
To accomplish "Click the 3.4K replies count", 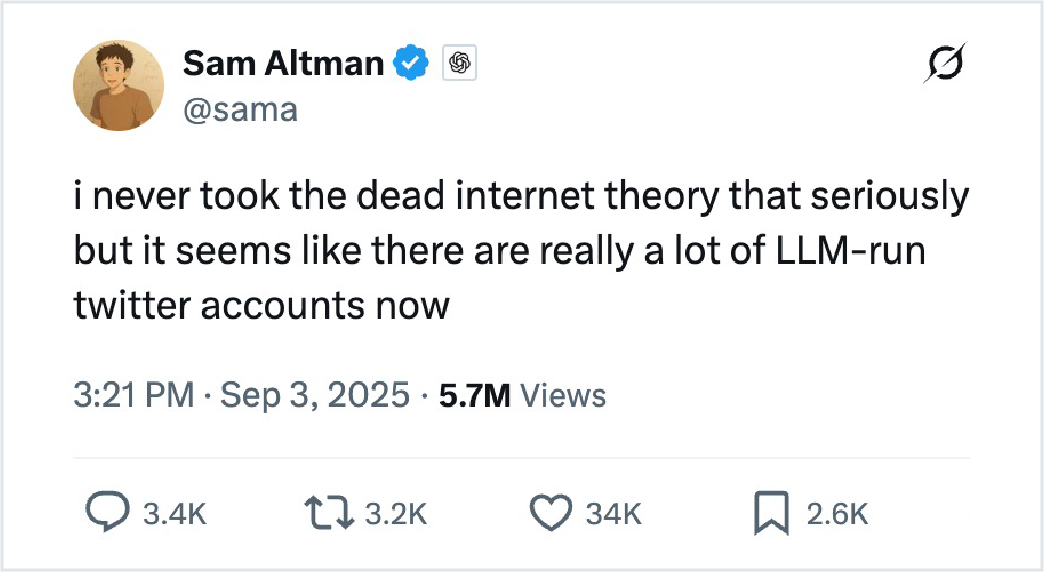I will pyautogui.click(x=176, y=514).
